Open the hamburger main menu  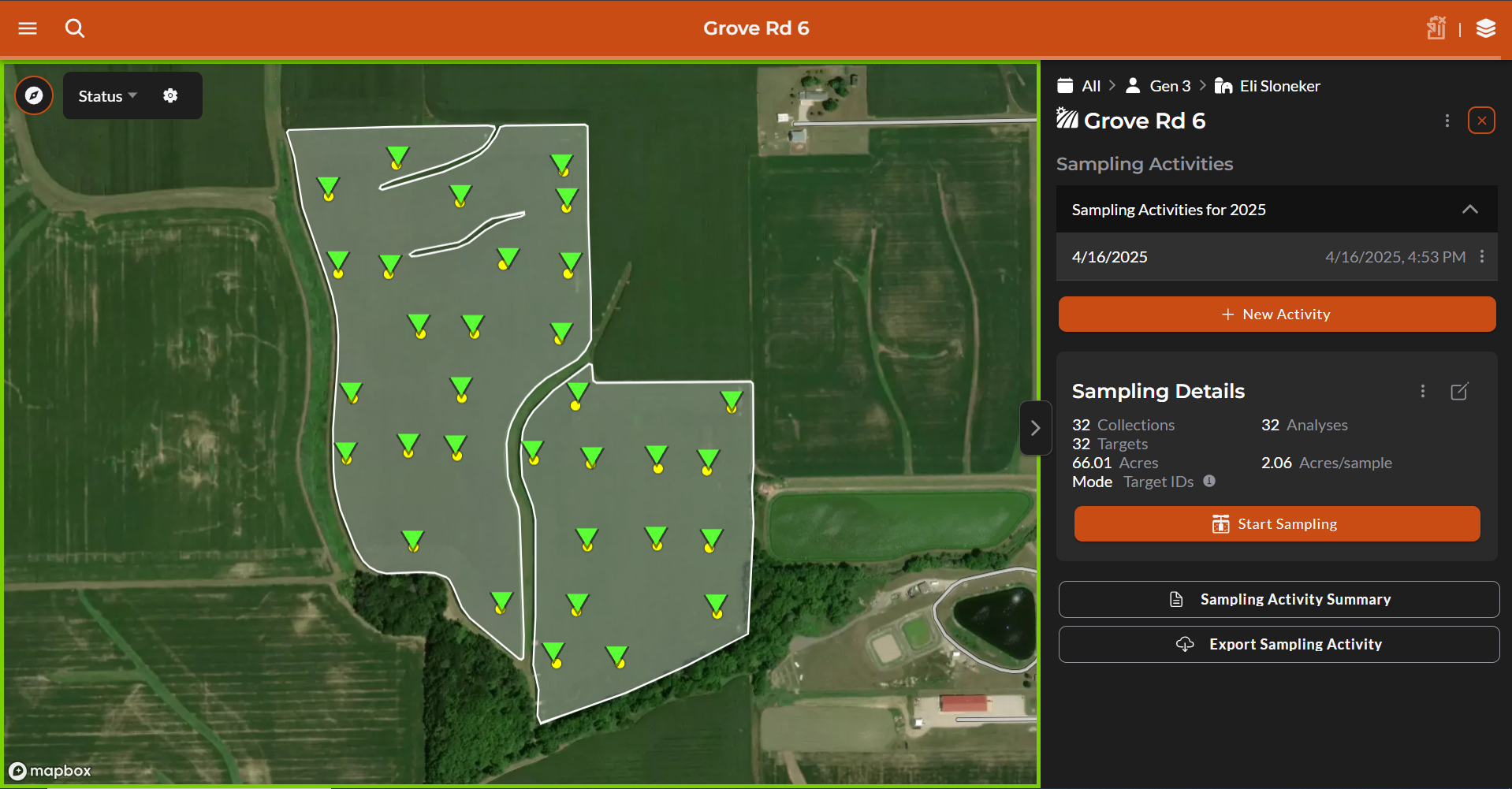click(x=28, y=28)
